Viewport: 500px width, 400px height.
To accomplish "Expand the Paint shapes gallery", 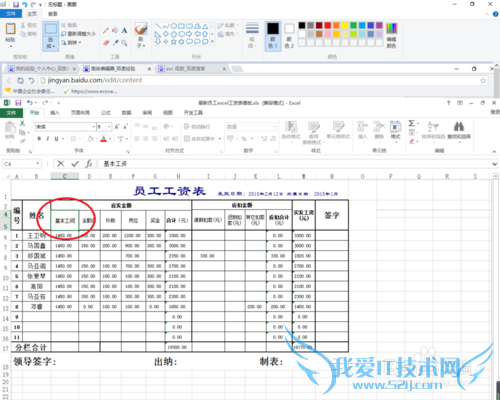I will tap(212, 42).
